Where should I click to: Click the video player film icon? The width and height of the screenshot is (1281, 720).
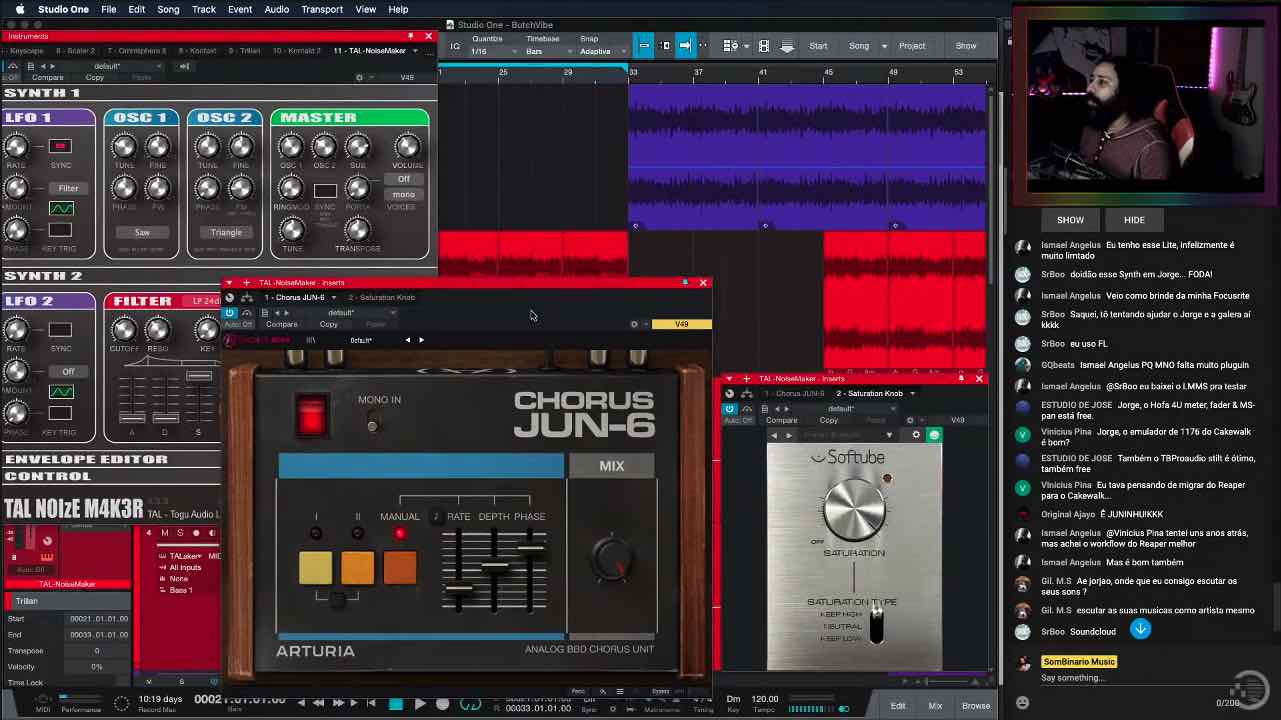tap(764, 46)
